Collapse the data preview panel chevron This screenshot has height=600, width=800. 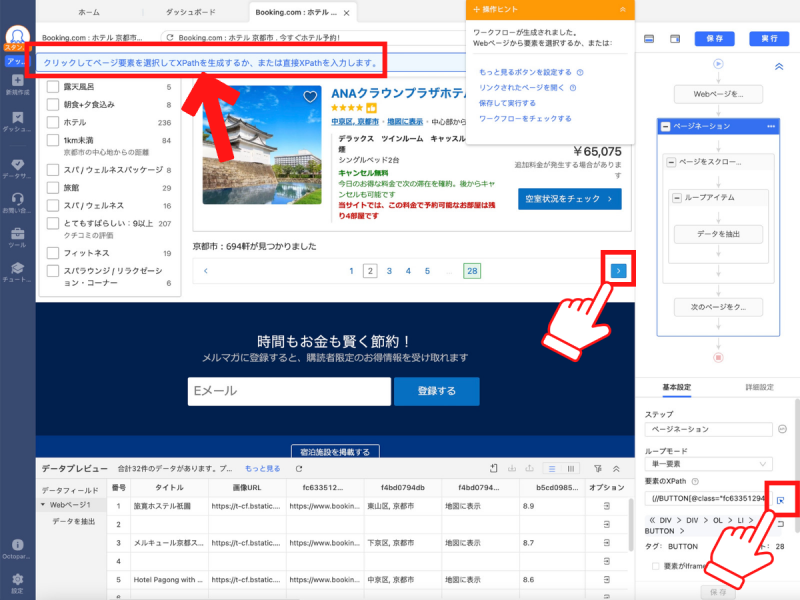(616, 468)
